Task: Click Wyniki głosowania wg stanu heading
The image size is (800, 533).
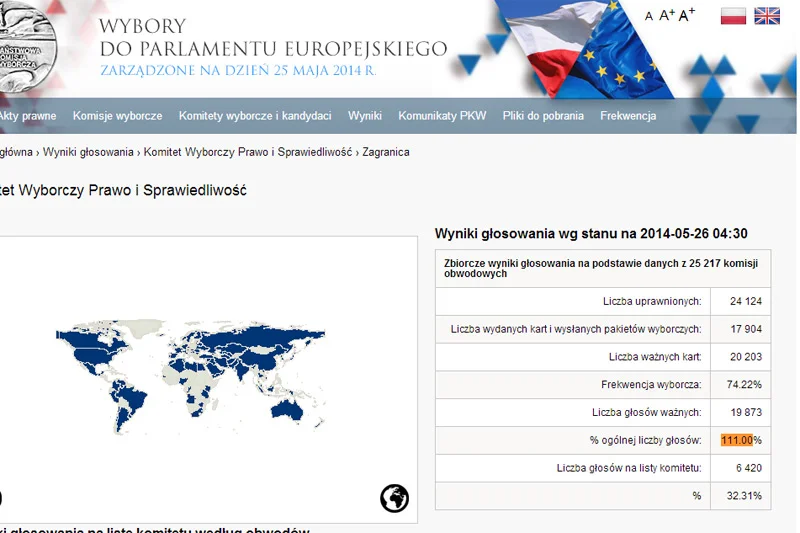Action: (591, 234)
